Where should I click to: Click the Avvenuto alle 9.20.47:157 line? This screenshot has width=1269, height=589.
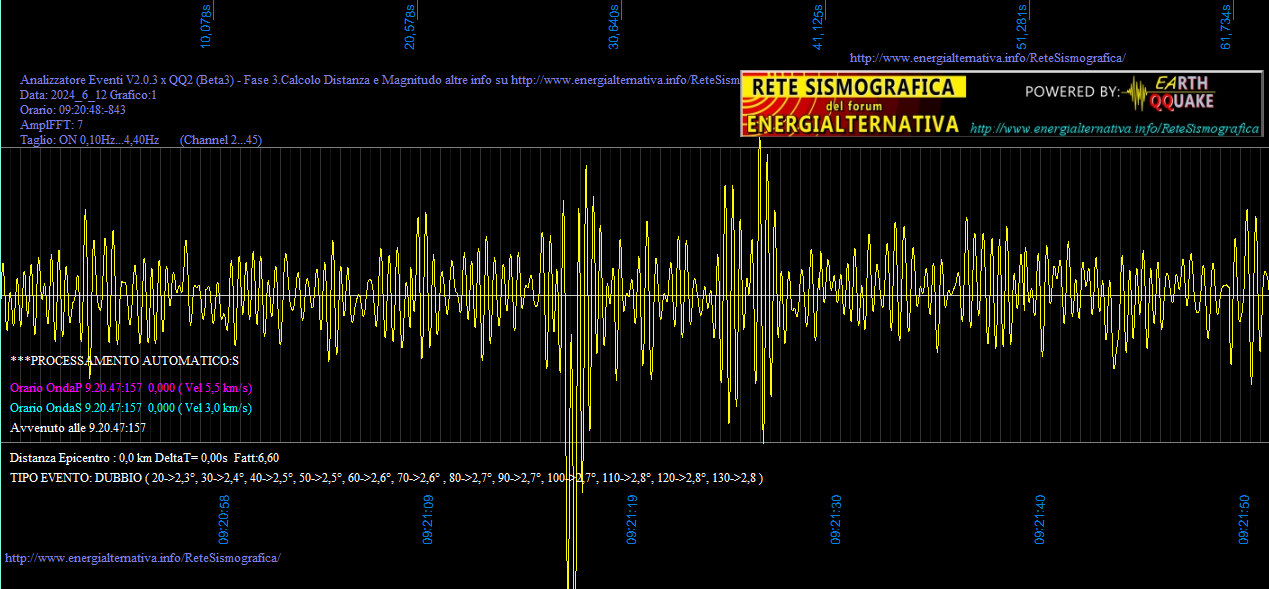click(x=78, y=428)
